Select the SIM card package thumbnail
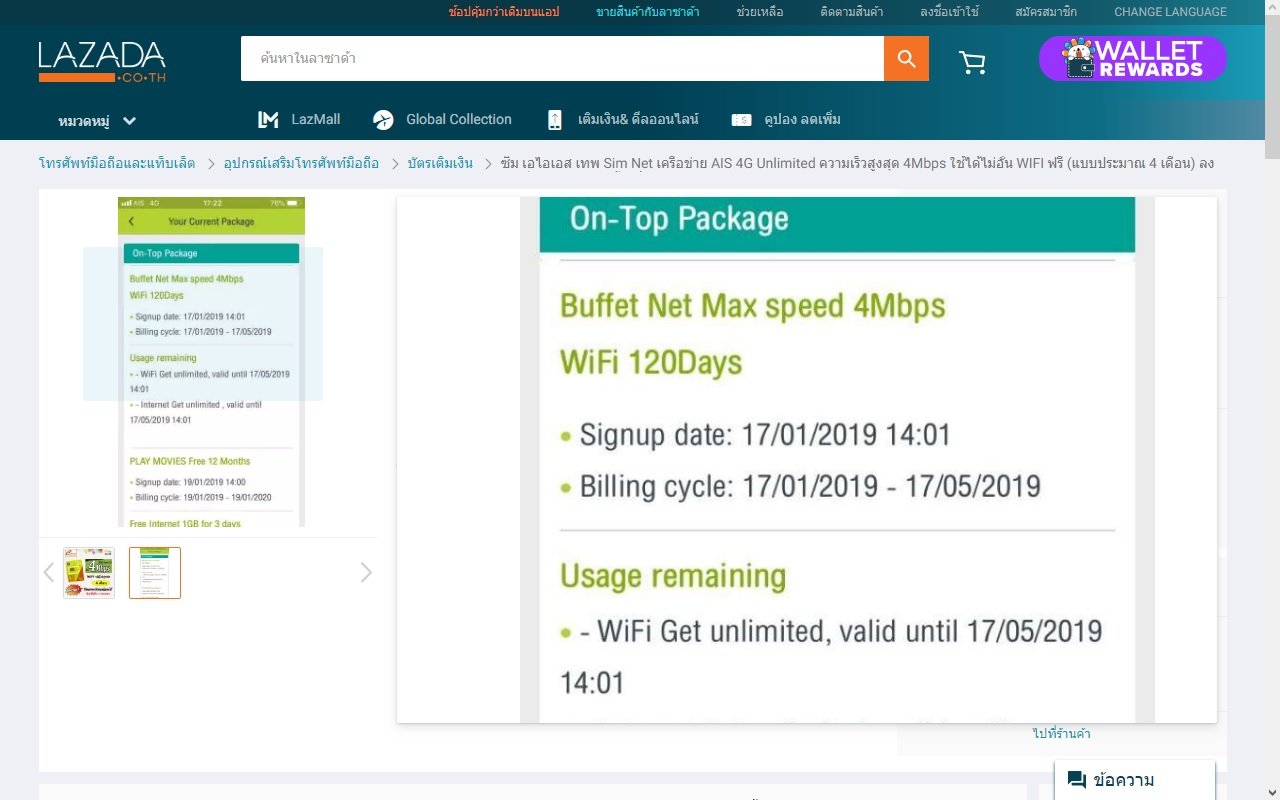This screenshot has height=800, width=1280. [89, 573]
